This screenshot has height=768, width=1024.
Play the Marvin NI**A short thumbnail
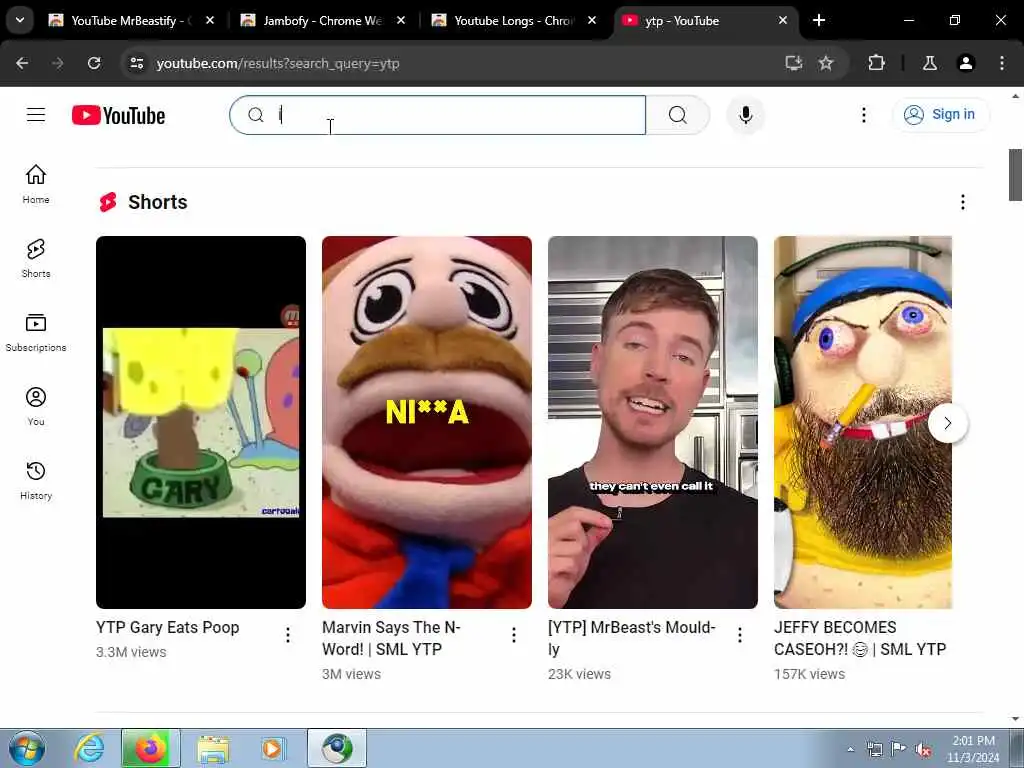coord(426,423)
